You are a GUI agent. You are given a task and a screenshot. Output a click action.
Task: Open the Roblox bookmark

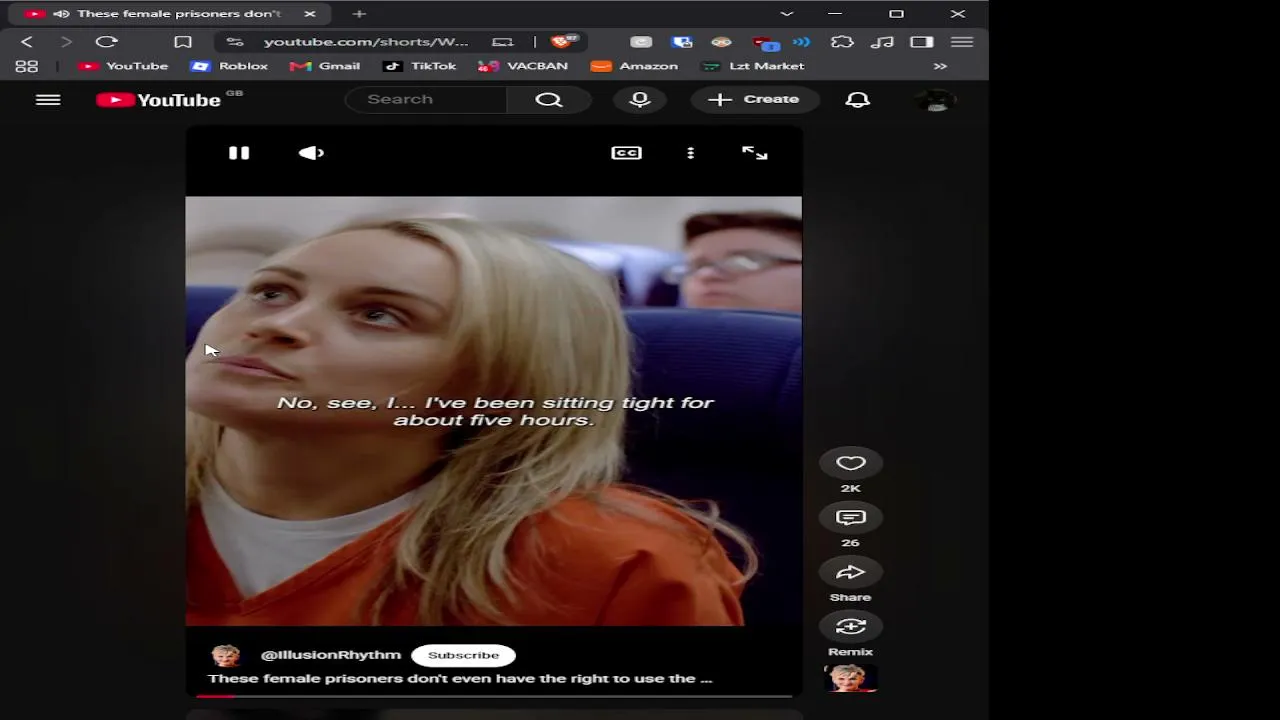230,66
